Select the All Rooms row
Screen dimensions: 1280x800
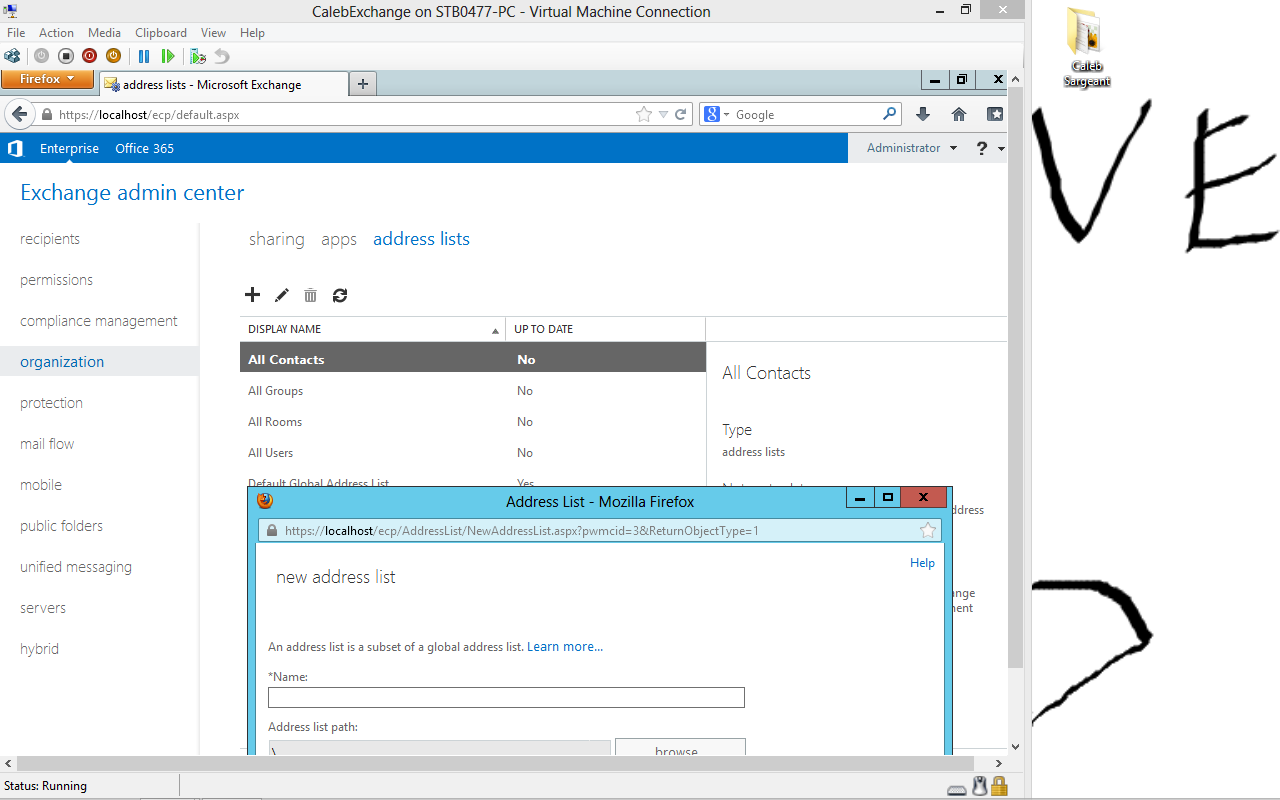(x=473, y=422)
